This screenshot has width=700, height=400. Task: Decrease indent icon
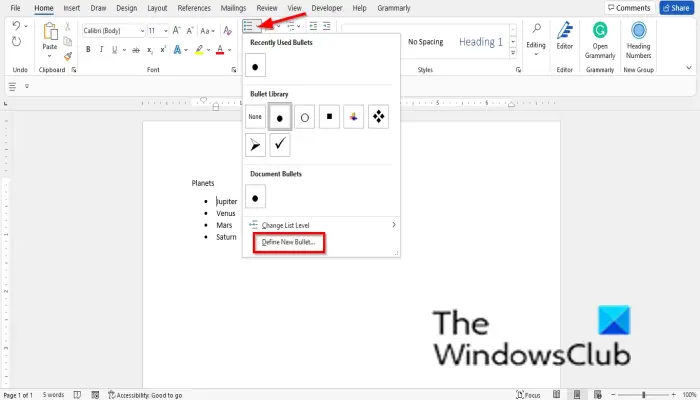[x=313, y=26]
